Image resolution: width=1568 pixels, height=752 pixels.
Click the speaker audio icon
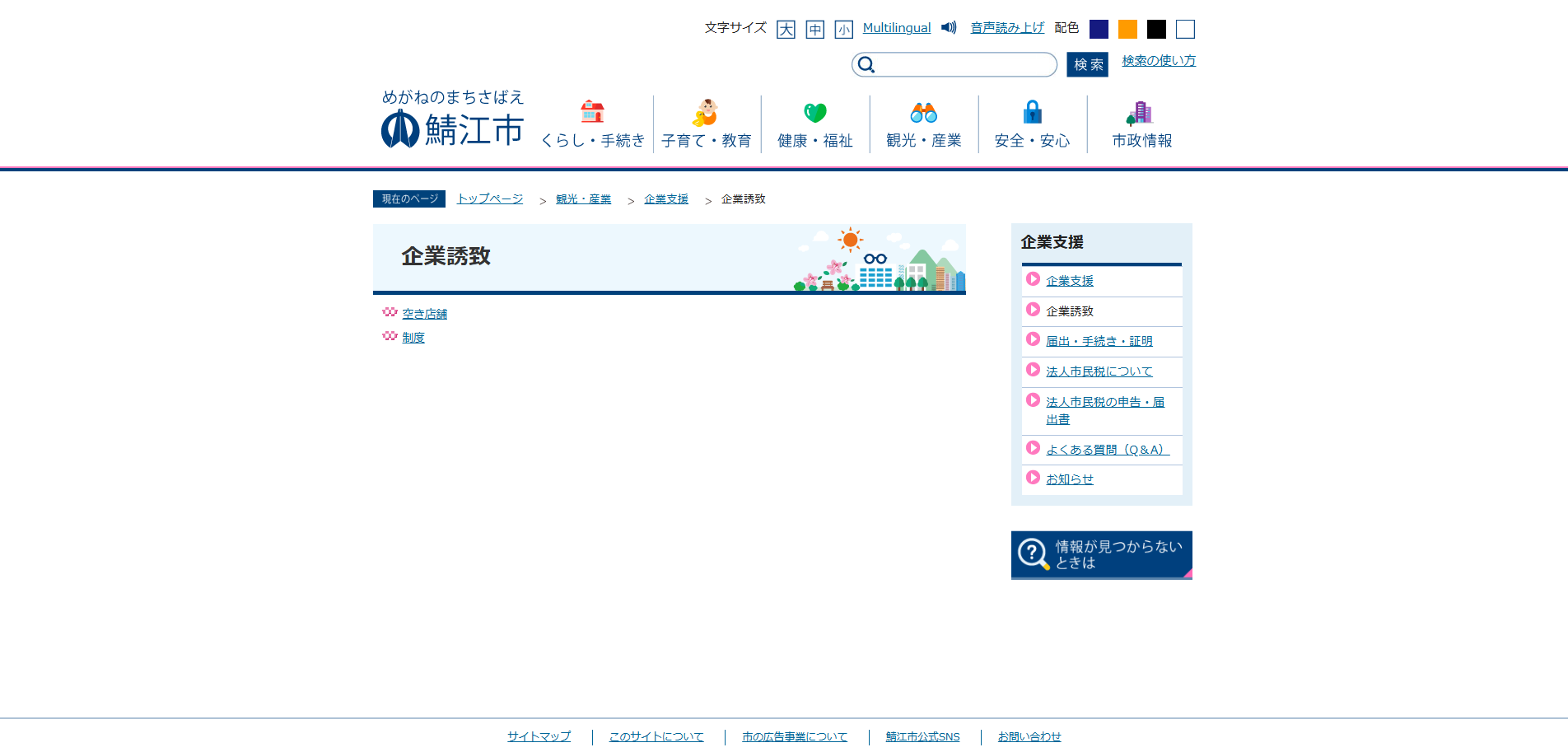pyautogui.click(x=949, y=28)
